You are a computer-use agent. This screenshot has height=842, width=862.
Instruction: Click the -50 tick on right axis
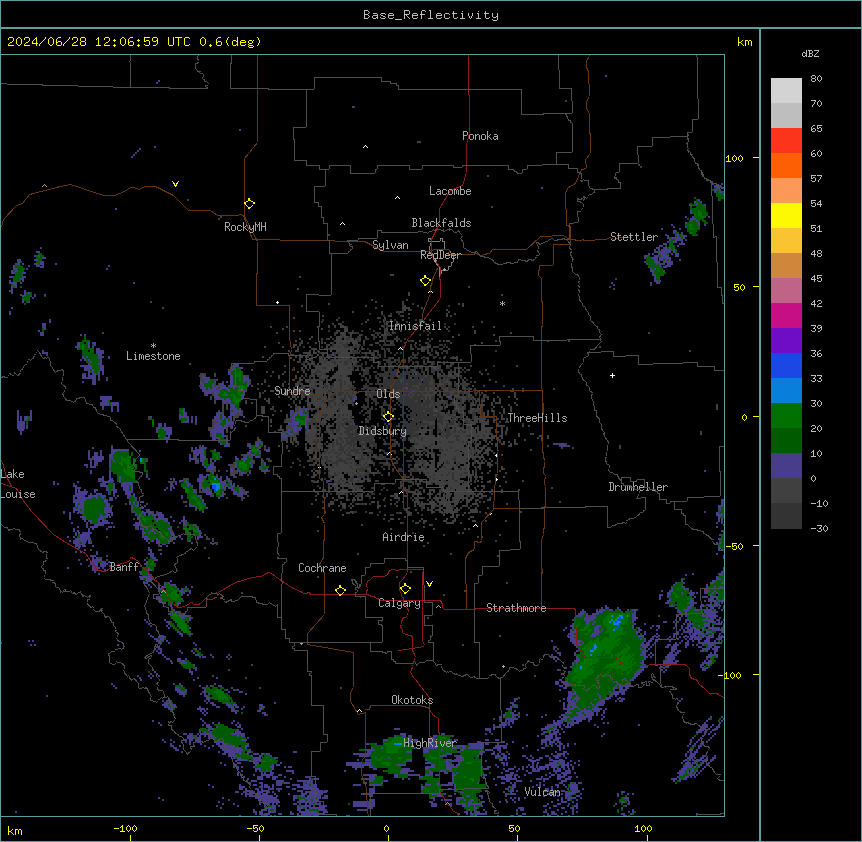coord(734,546)
